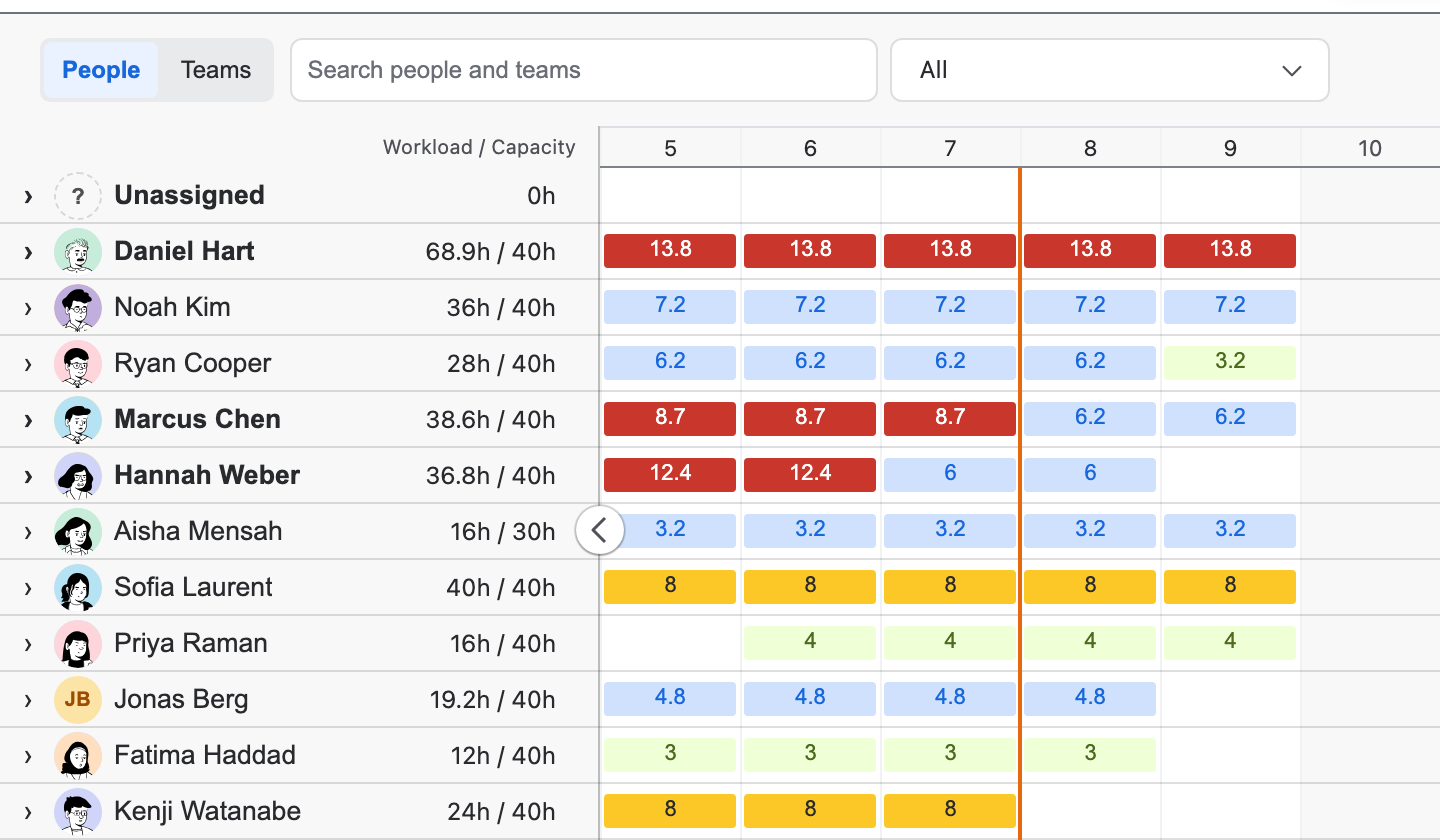Click Fatima Haddad's 3 cell on day 8
This screenshot has height=840, width=1440.
tap(1090, 755)
